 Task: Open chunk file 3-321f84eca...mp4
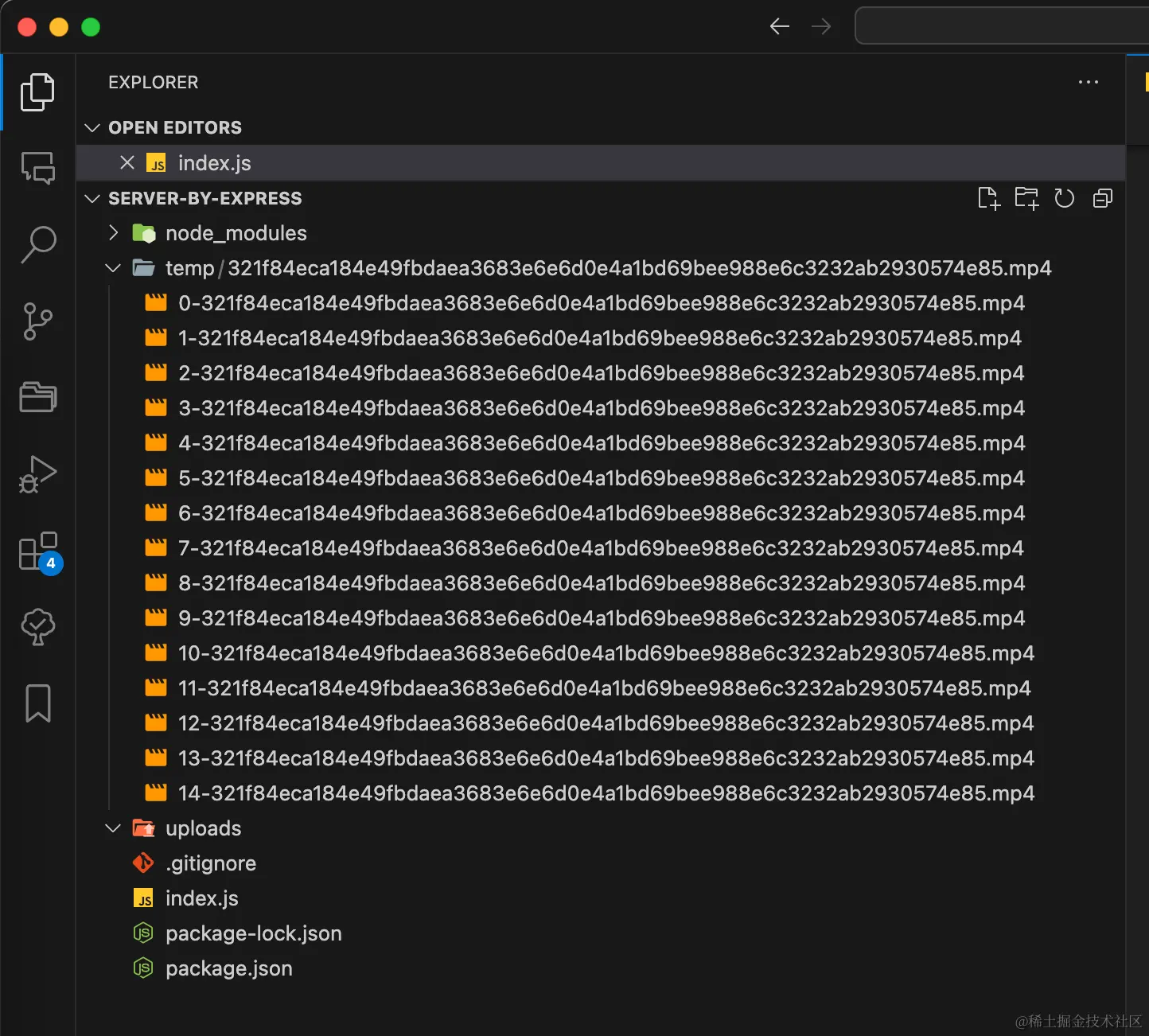tap(601, 408)
